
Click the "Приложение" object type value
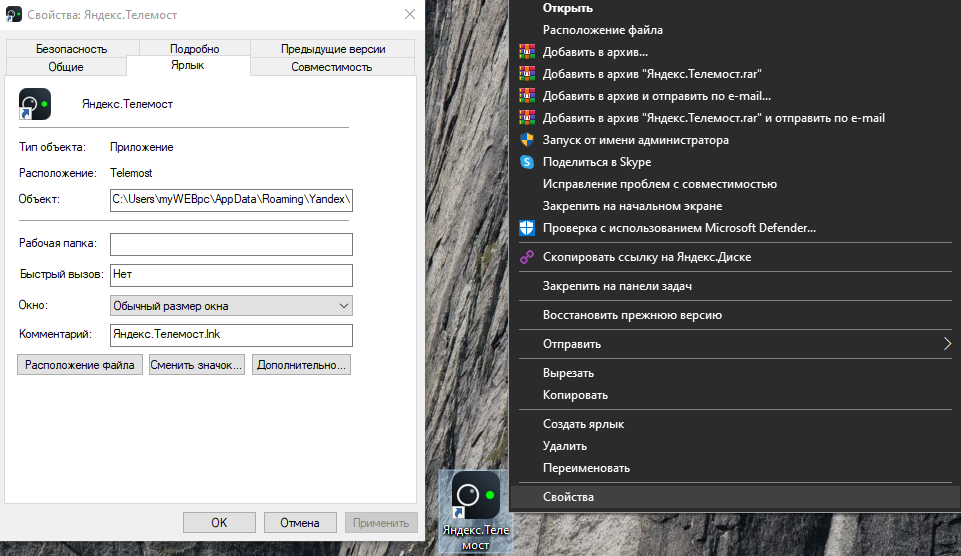point(142,147)
